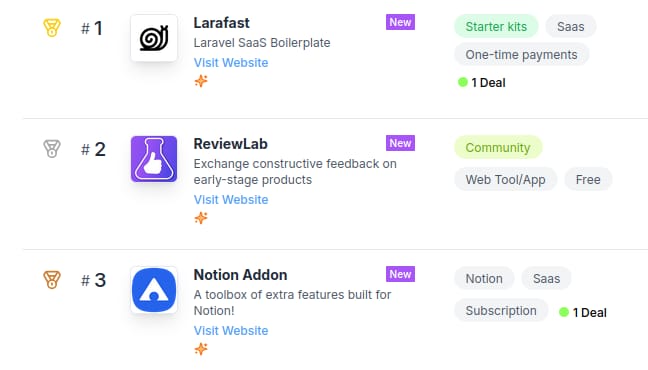Visit Website link for Larafast
This screenshot has height=370, width=648.
[231, 63]
